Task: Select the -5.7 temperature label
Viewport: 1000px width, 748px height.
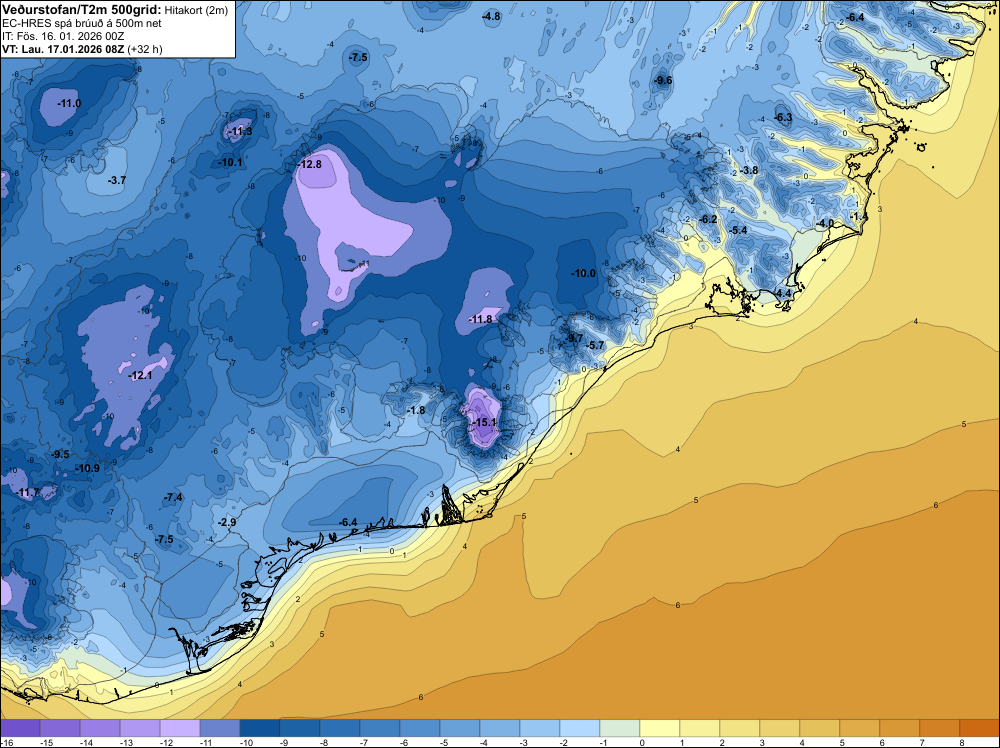Action: [x=595, y=346]
